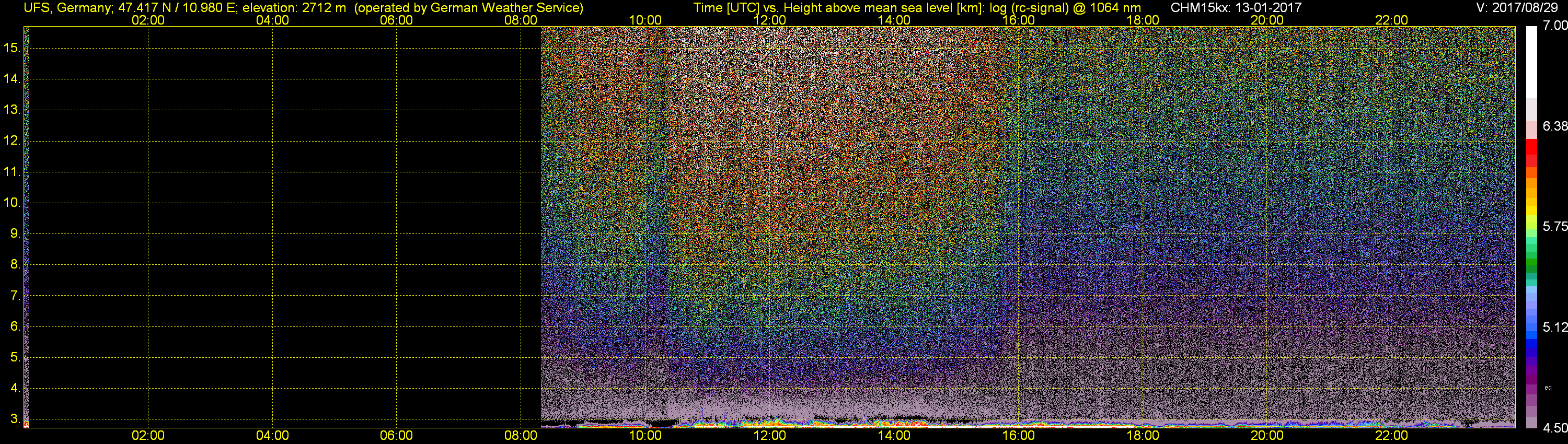Click the colorbar value '6.38'

(1554, 126)
